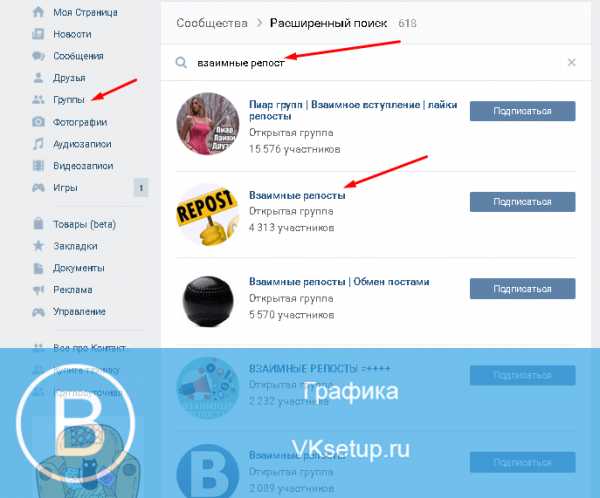The height and width of the screenshot is (498, 600).
Task: Click the Игры notification counter badge
Action: 141,188
